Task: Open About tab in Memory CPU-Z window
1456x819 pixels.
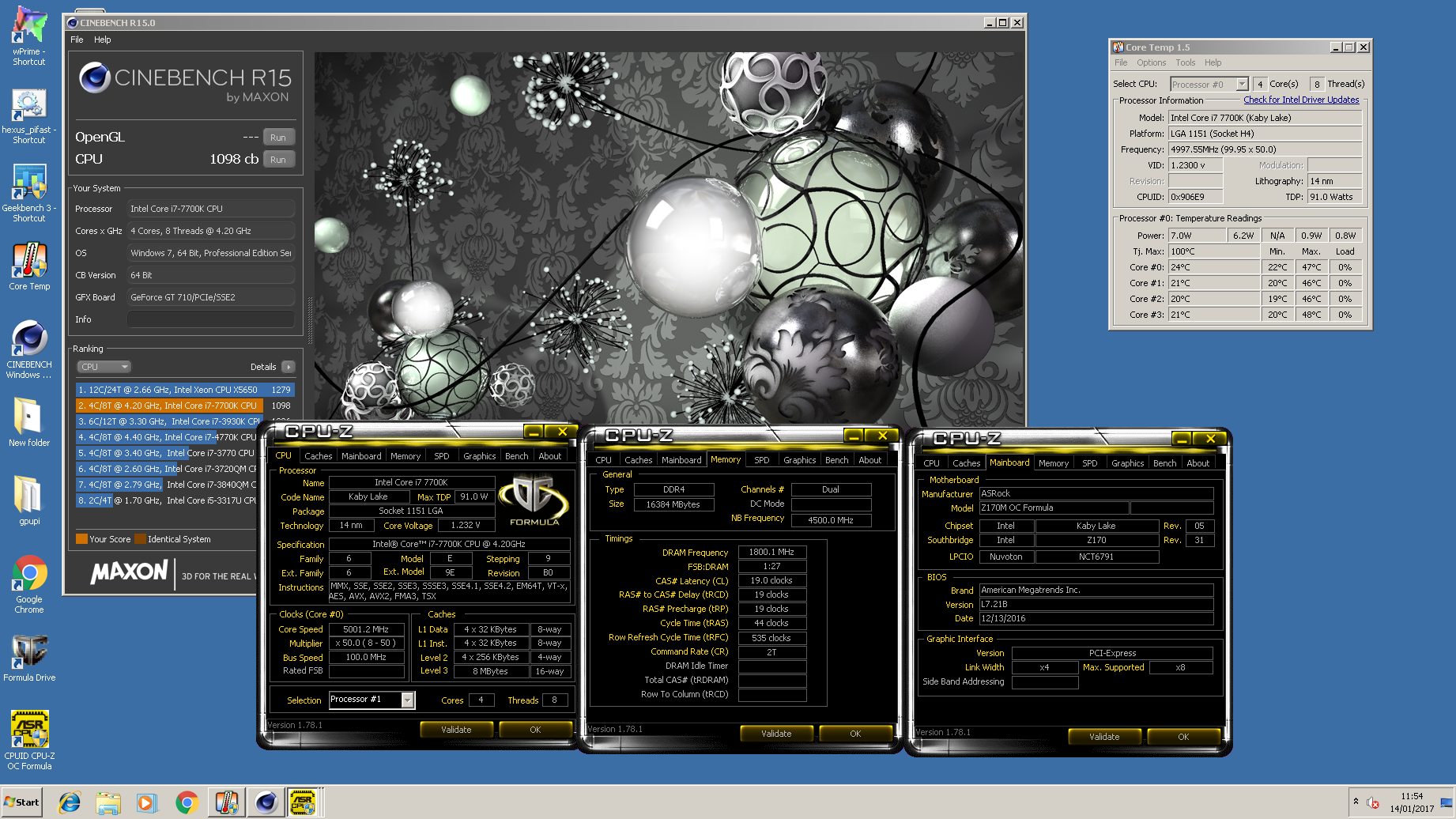Action: click(870, 460)
